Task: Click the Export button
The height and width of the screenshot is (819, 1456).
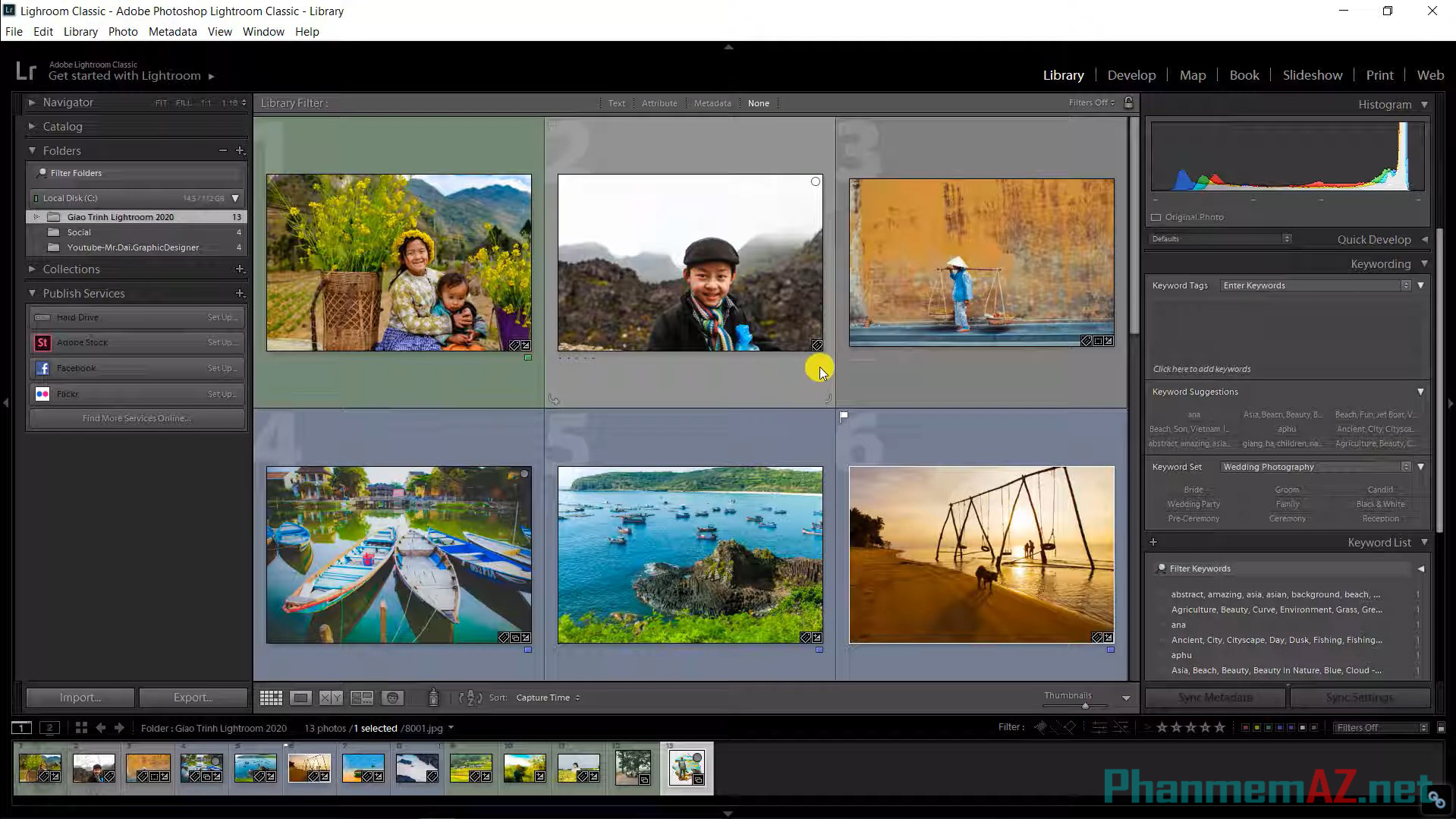Action: [x=193, y=697]
